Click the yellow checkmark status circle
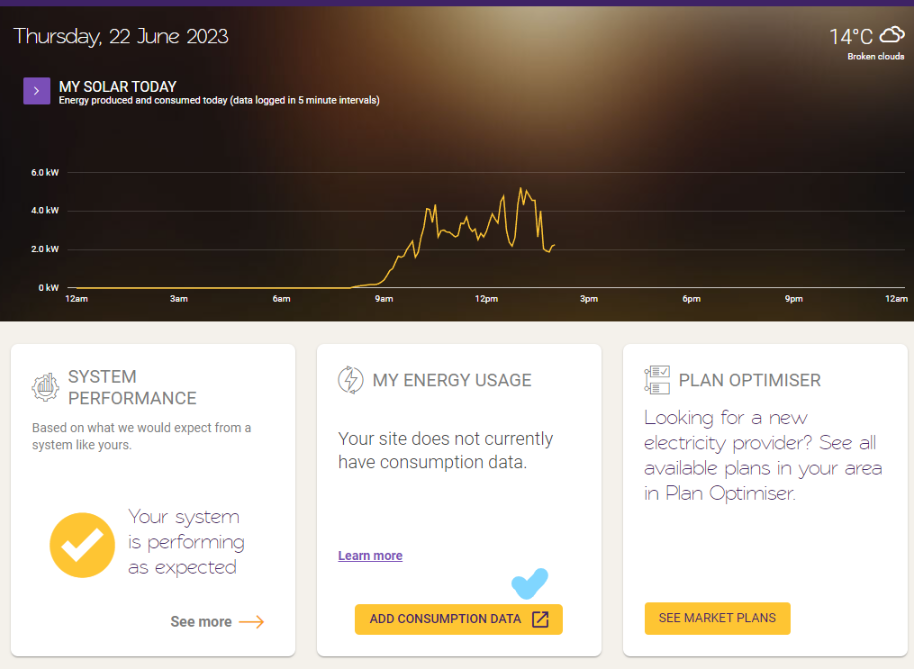Screen dimensions: 922x669 pos(82,545)
